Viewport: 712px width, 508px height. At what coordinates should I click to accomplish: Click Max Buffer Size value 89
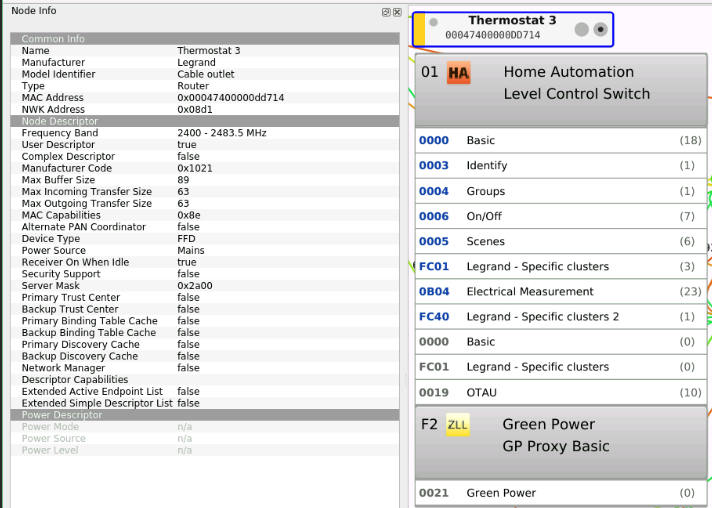pyautogui.click(x=183, y=180)
